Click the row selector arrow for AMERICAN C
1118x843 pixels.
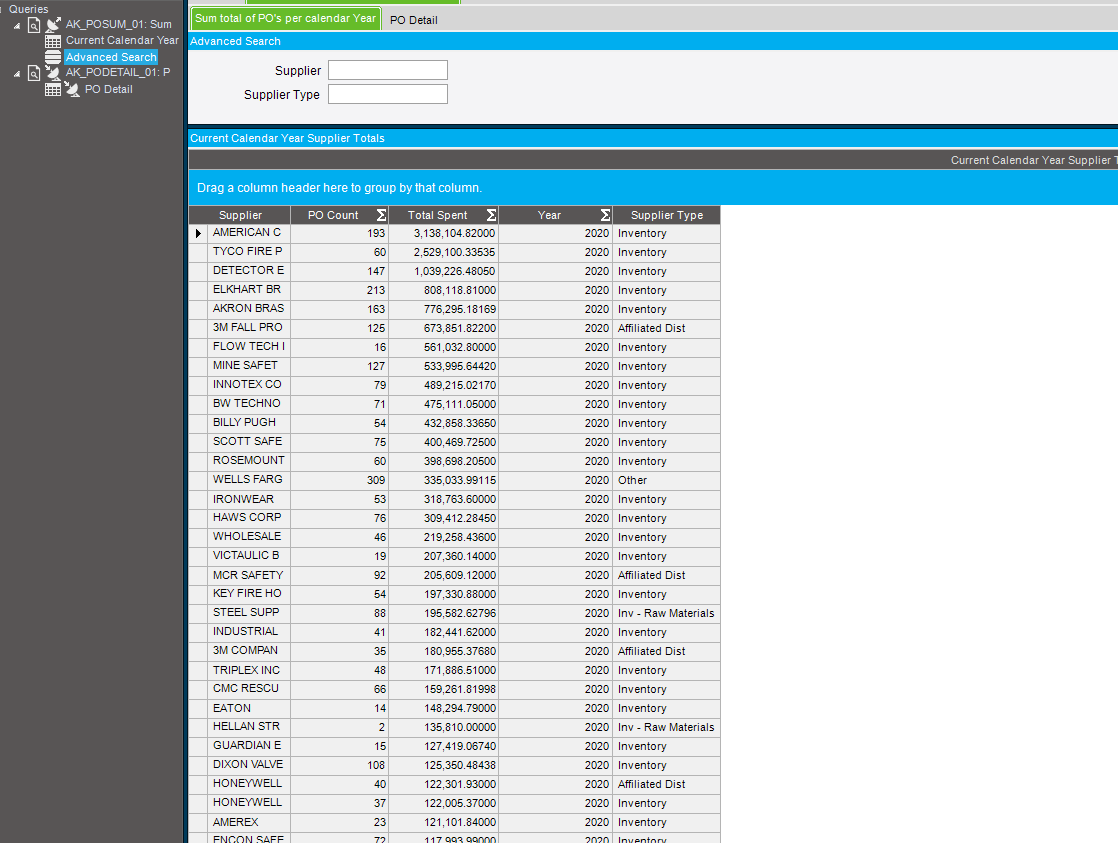coord(199,233)
